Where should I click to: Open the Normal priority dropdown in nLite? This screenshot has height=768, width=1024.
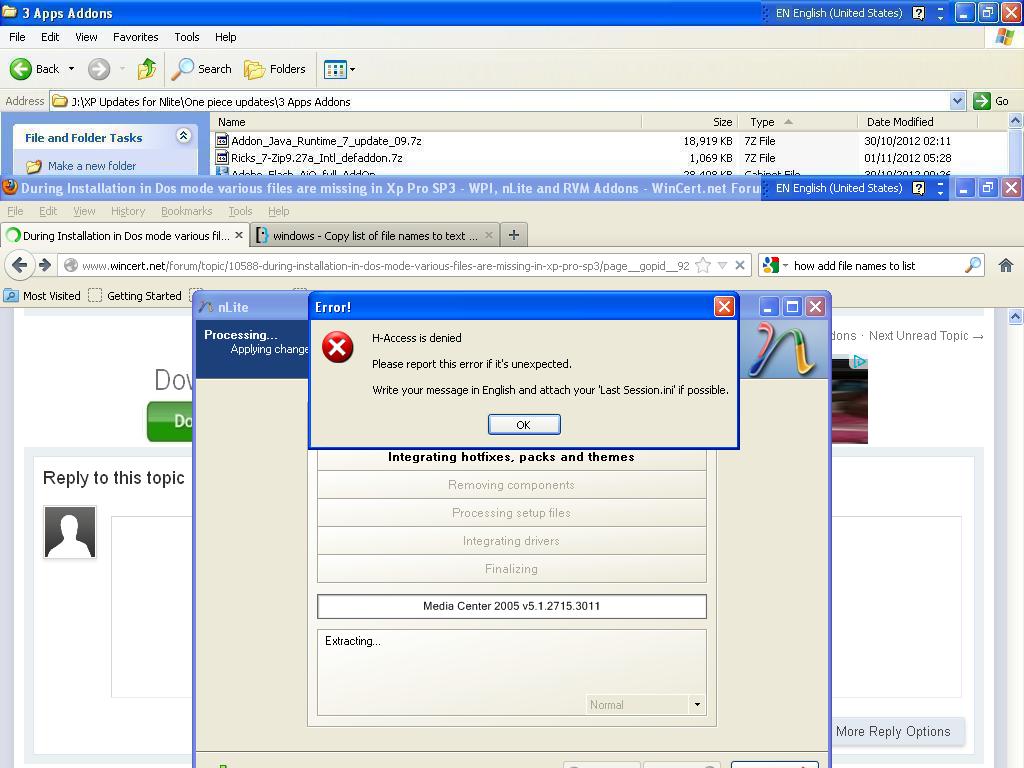pos(697,705)
